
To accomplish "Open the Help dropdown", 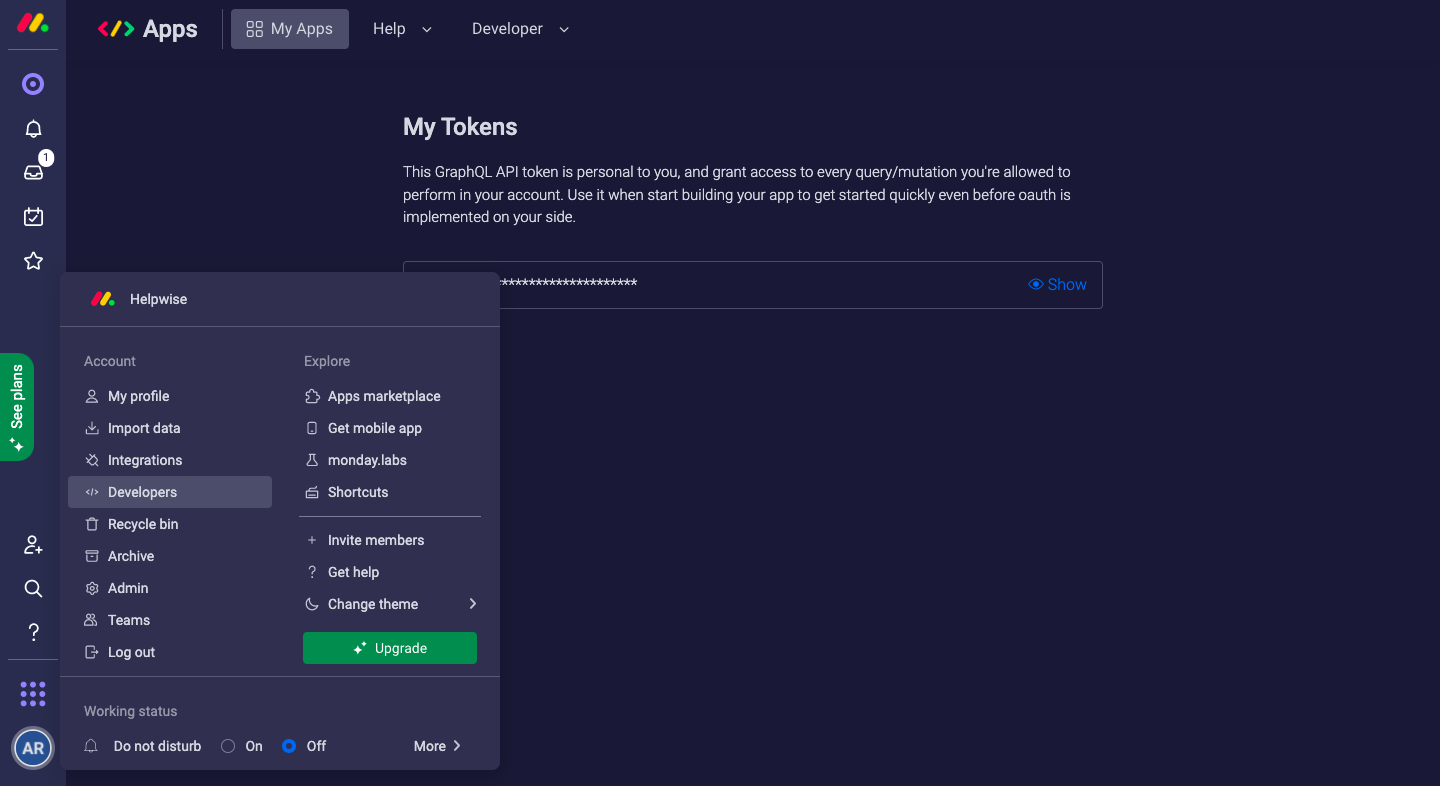I will pos(402,29).
